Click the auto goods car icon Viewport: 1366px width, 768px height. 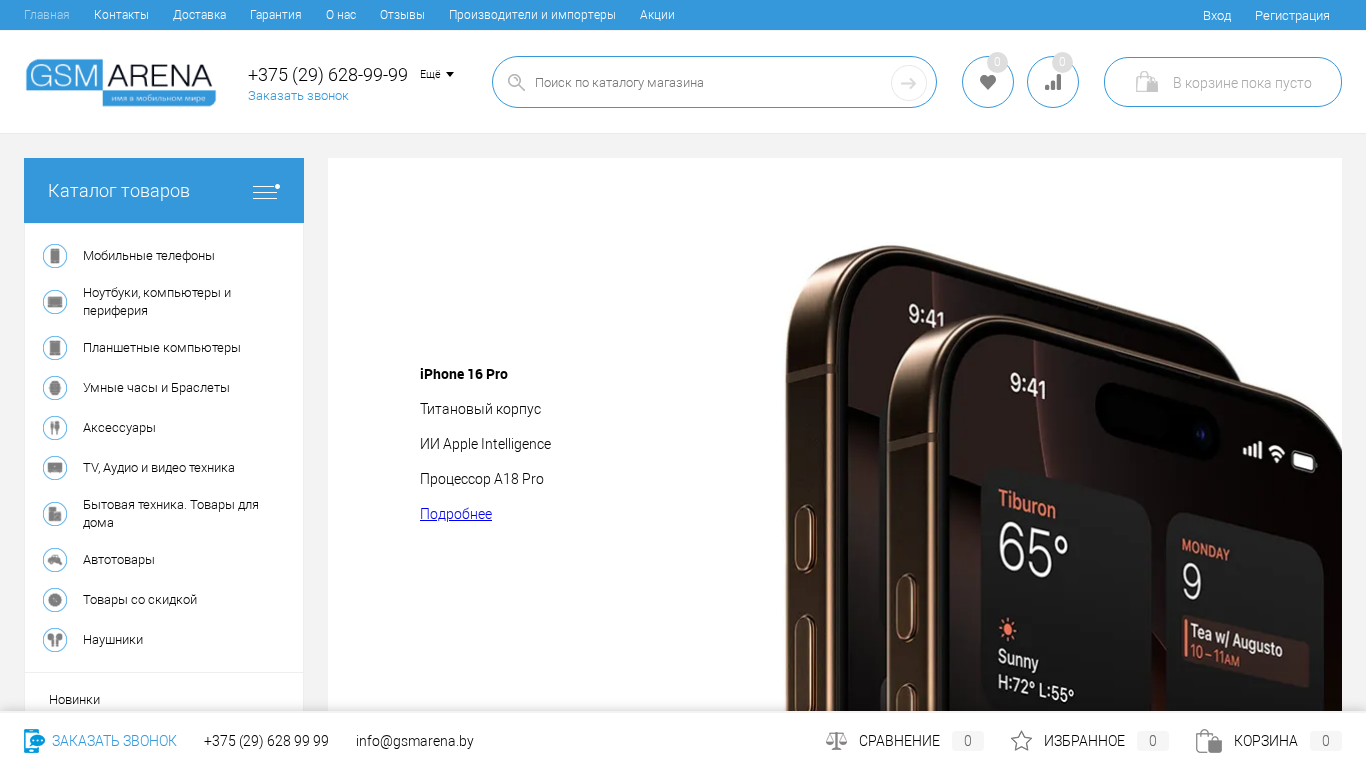(x=55, y=560)
